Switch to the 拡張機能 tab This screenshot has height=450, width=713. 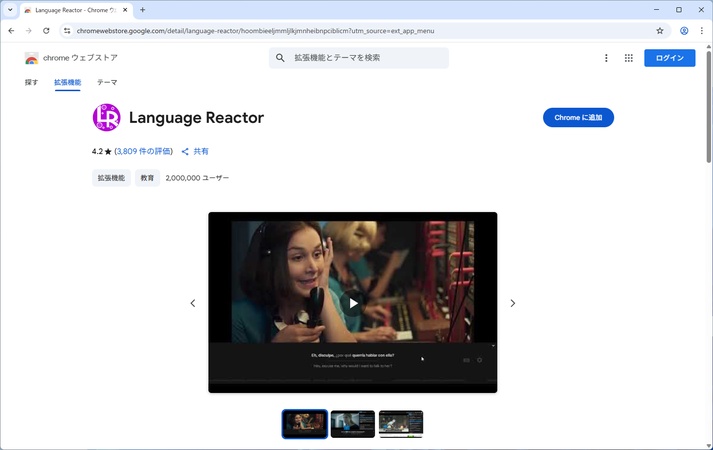coord(67,82)
